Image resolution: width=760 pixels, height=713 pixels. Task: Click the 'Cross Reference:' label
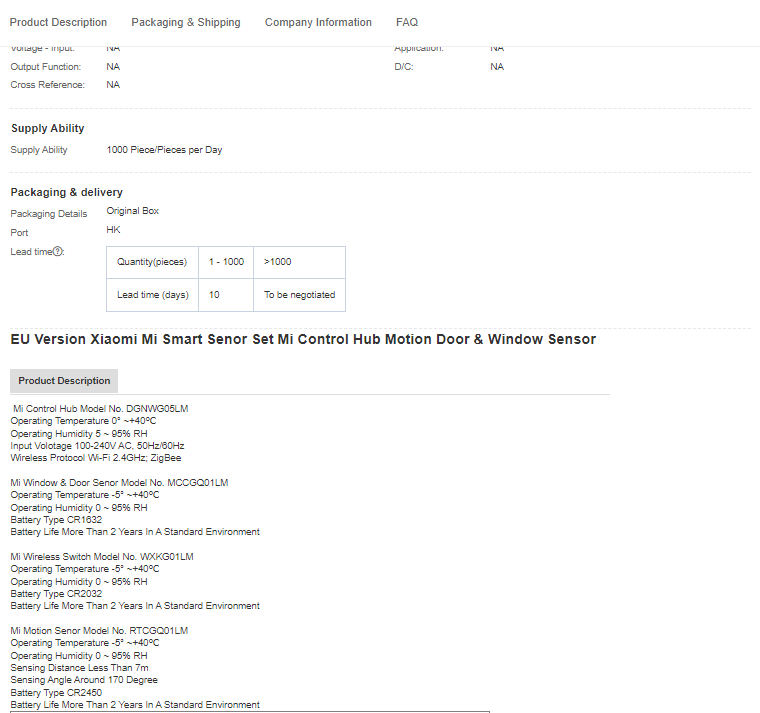pyautogui.click(x=48, y=85)
